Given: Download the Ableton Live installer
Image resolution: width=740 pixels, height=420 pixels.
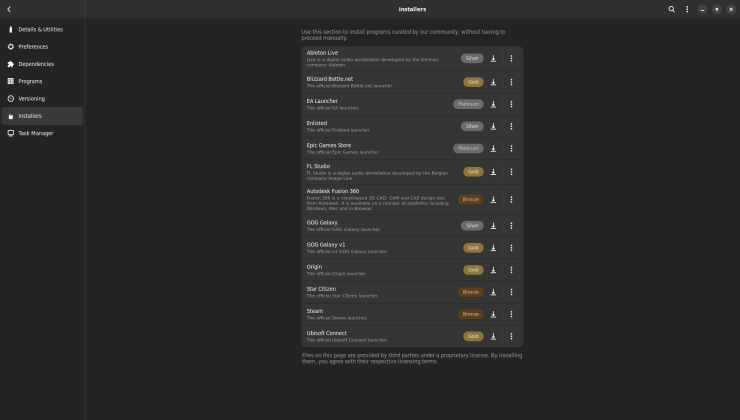Looking at the screenshot, I should click(x=493, y=59).
